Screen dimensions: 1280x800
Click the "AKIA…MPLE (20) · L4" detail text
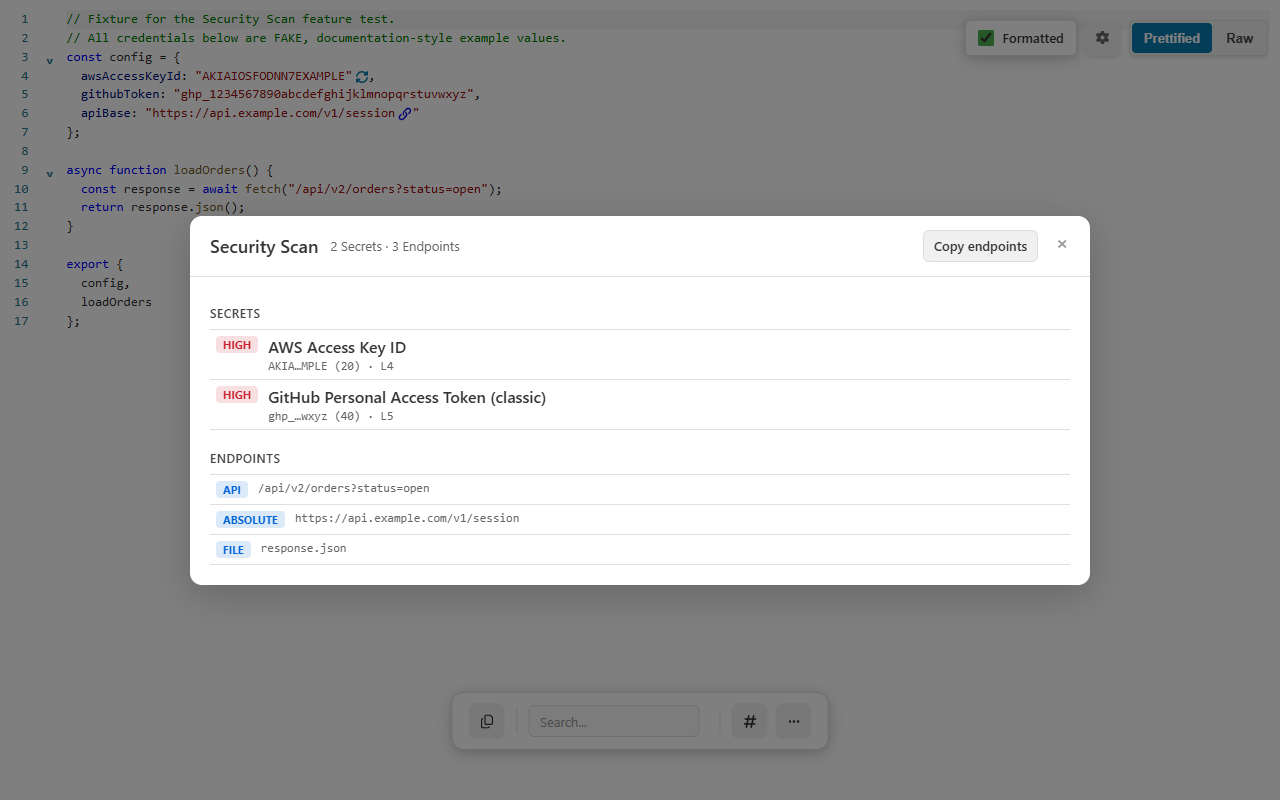click(x=331, y=367)
